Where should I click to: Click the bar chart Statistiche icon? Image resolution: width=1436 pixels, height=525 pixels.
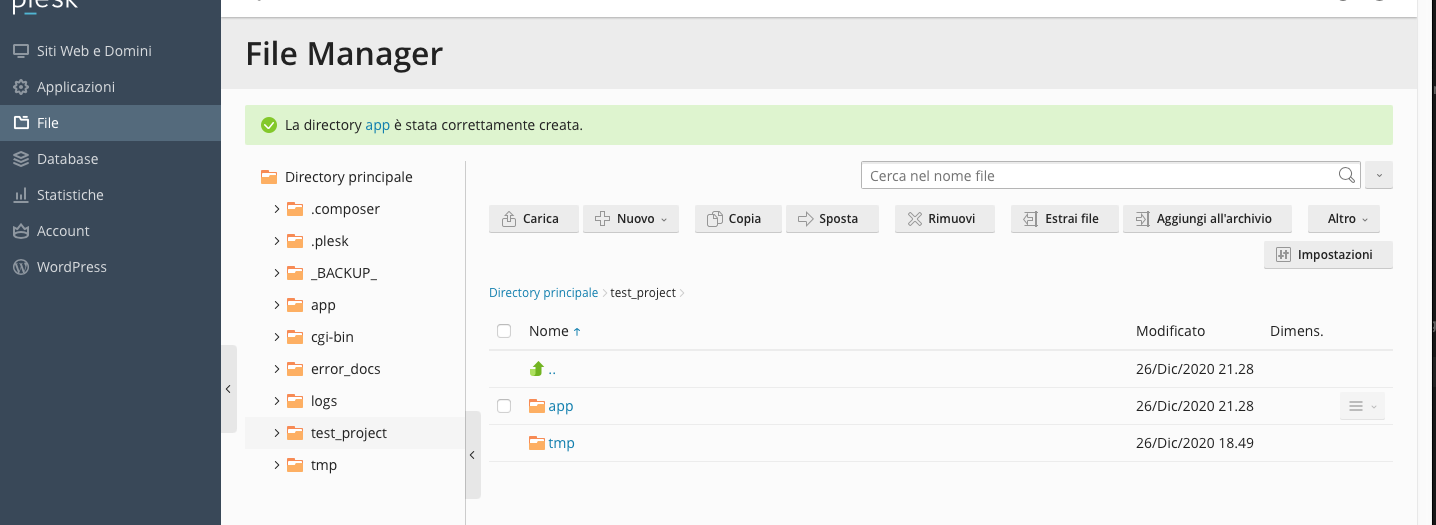20,195
